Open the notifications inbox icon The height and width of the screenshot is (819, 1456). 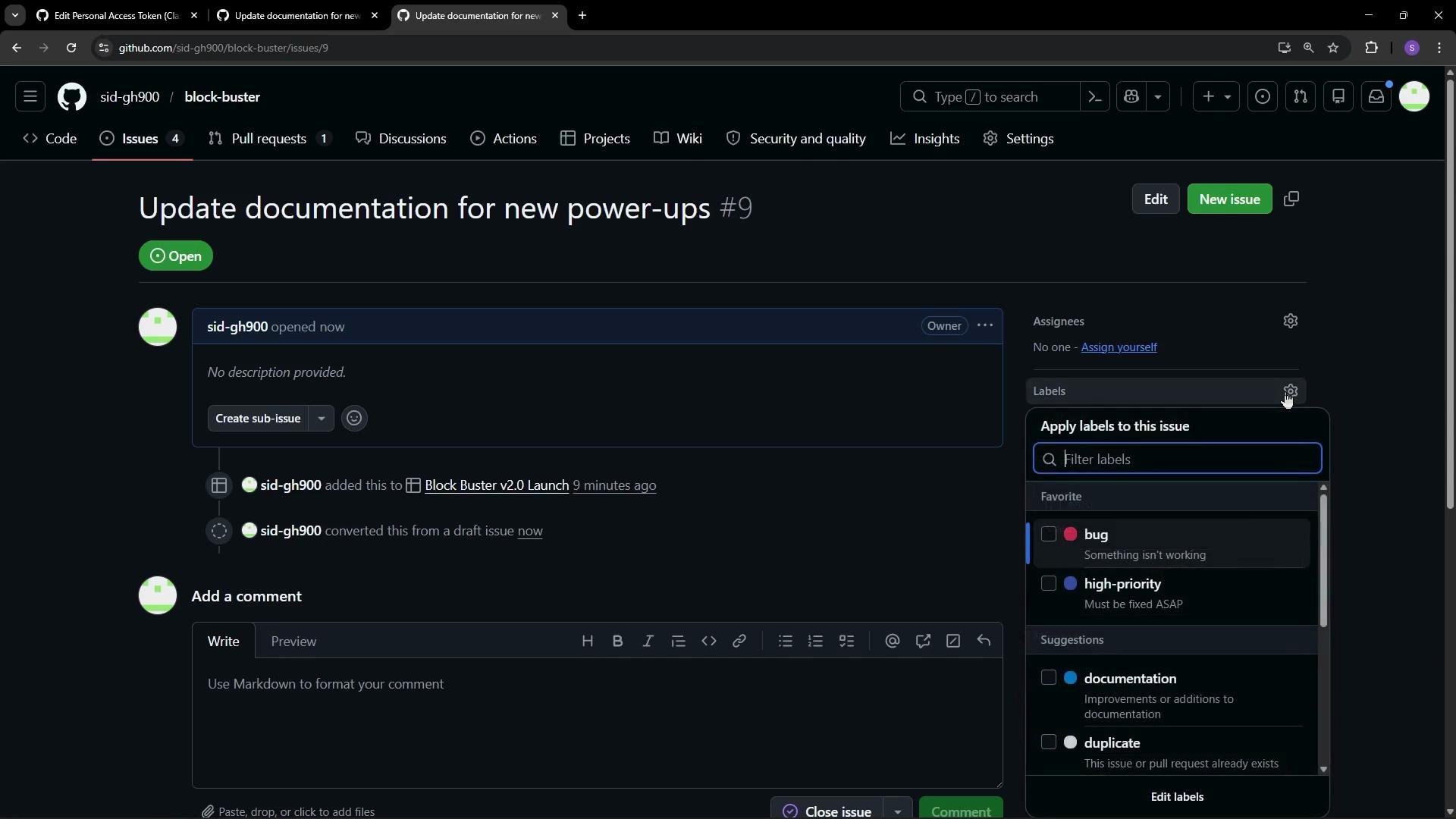1376,97
